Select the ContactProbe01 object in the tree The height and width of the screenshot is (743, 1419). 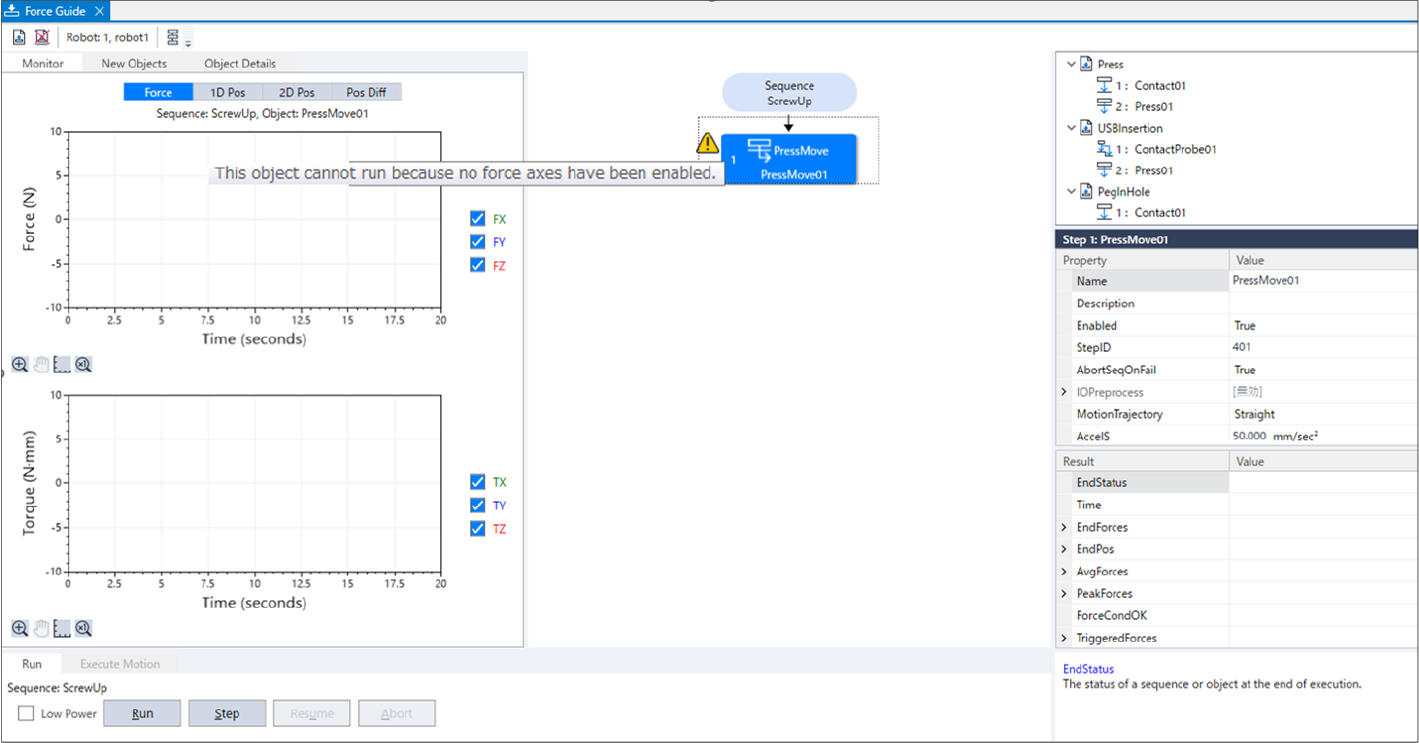[x=1175, y=149]
